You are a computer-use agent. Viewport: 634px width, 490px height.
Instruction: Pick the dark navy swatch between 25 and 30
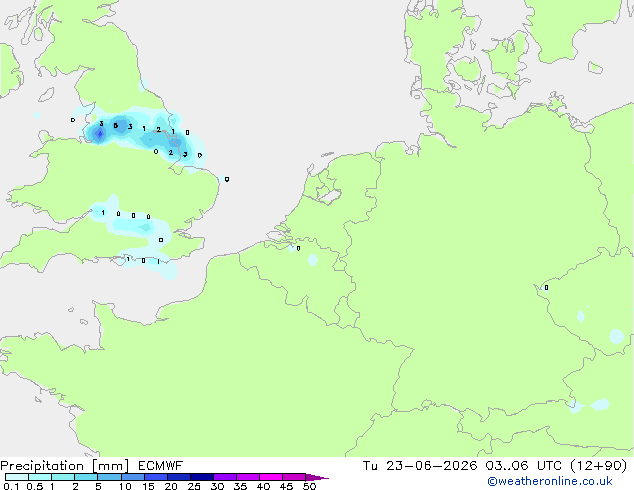pos(201,477)
